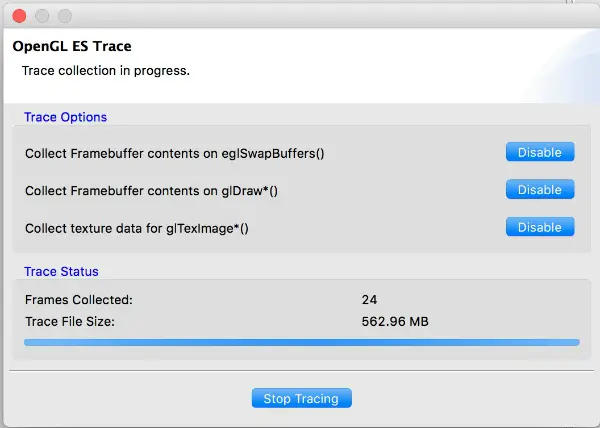Click the grayed-out minimize window button
The width and height of the screenshot is (600, 428).
point(42,16)
